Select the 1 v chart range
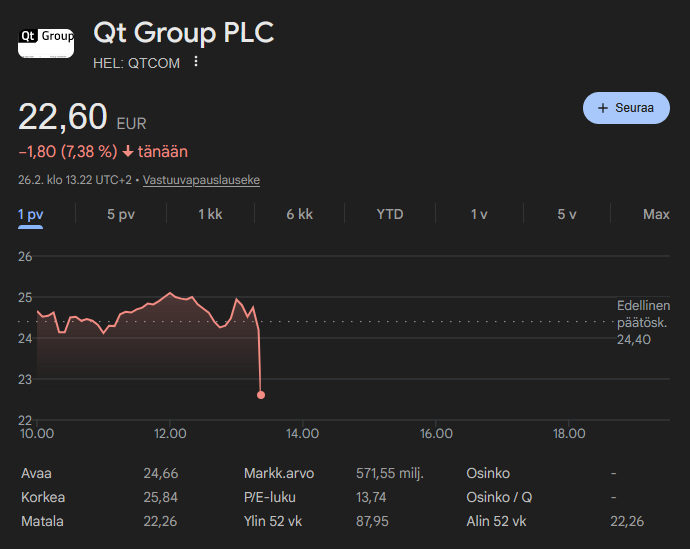Screen dimensions: 690x549 point(479,214)
